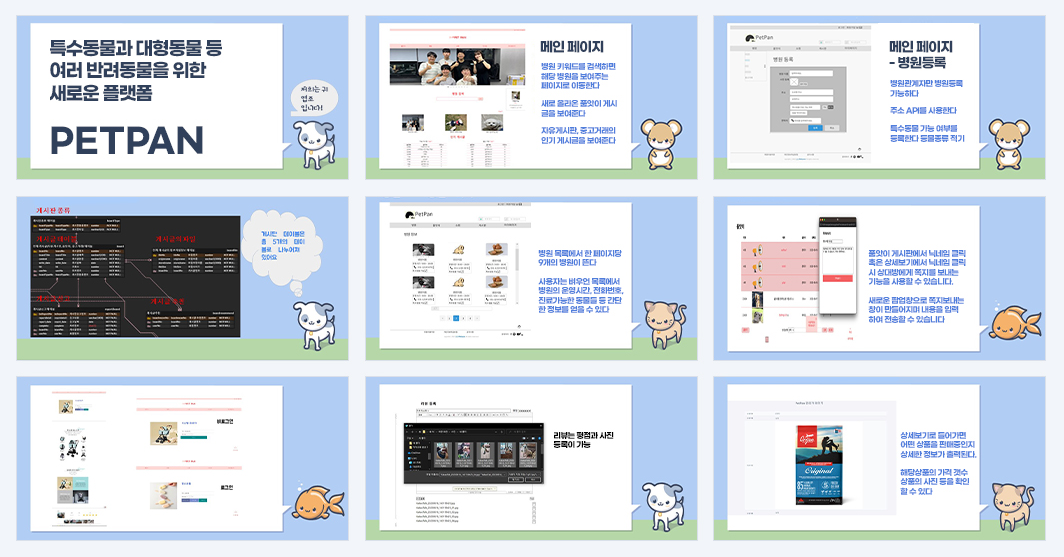Click the PetPan logo in the 병원 등록 screenshot

759,39
